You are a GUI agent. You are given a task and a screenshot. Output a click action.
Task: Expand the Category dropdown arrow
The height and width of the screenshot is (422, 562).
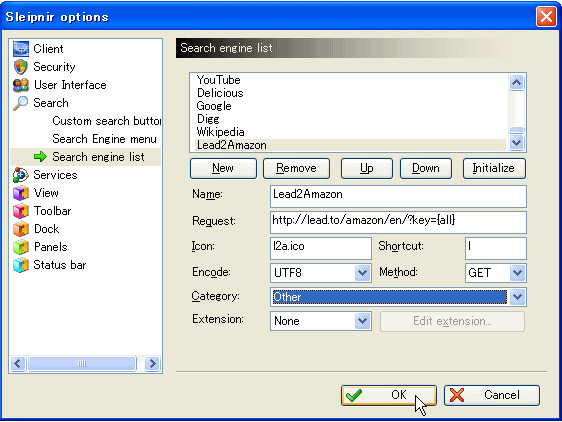[517, 297]
